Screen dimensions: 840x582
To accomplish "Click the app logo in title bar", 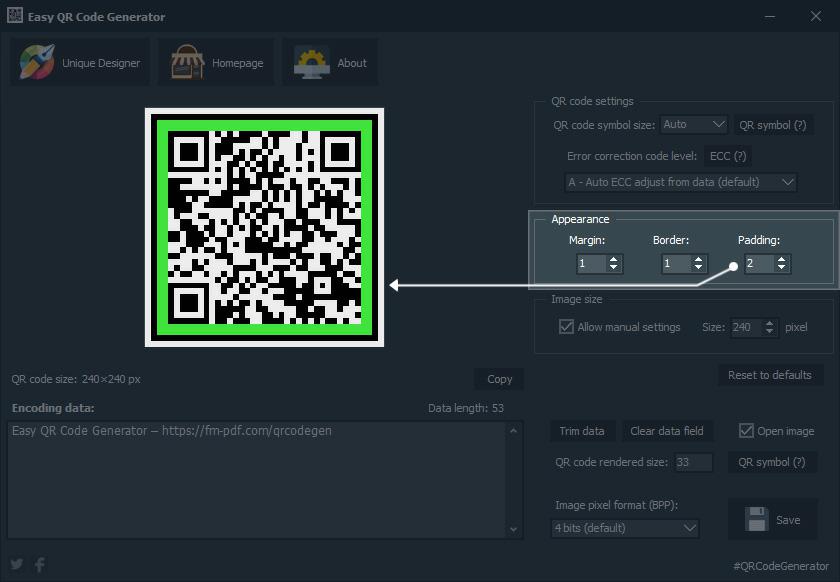I will [14, 16].
